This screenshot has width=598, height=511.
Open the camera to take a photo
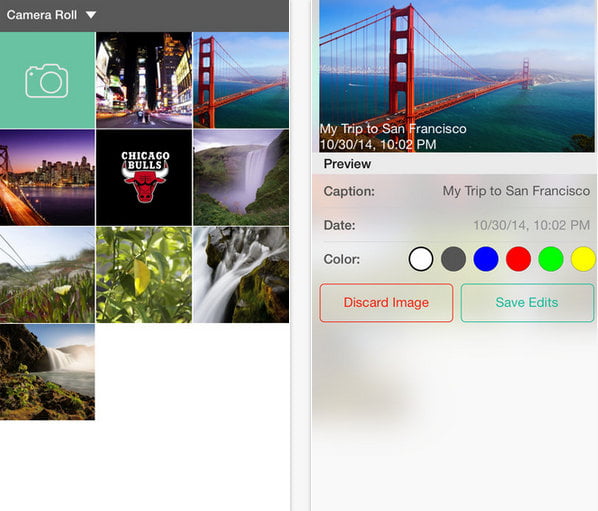pos(47,80)
